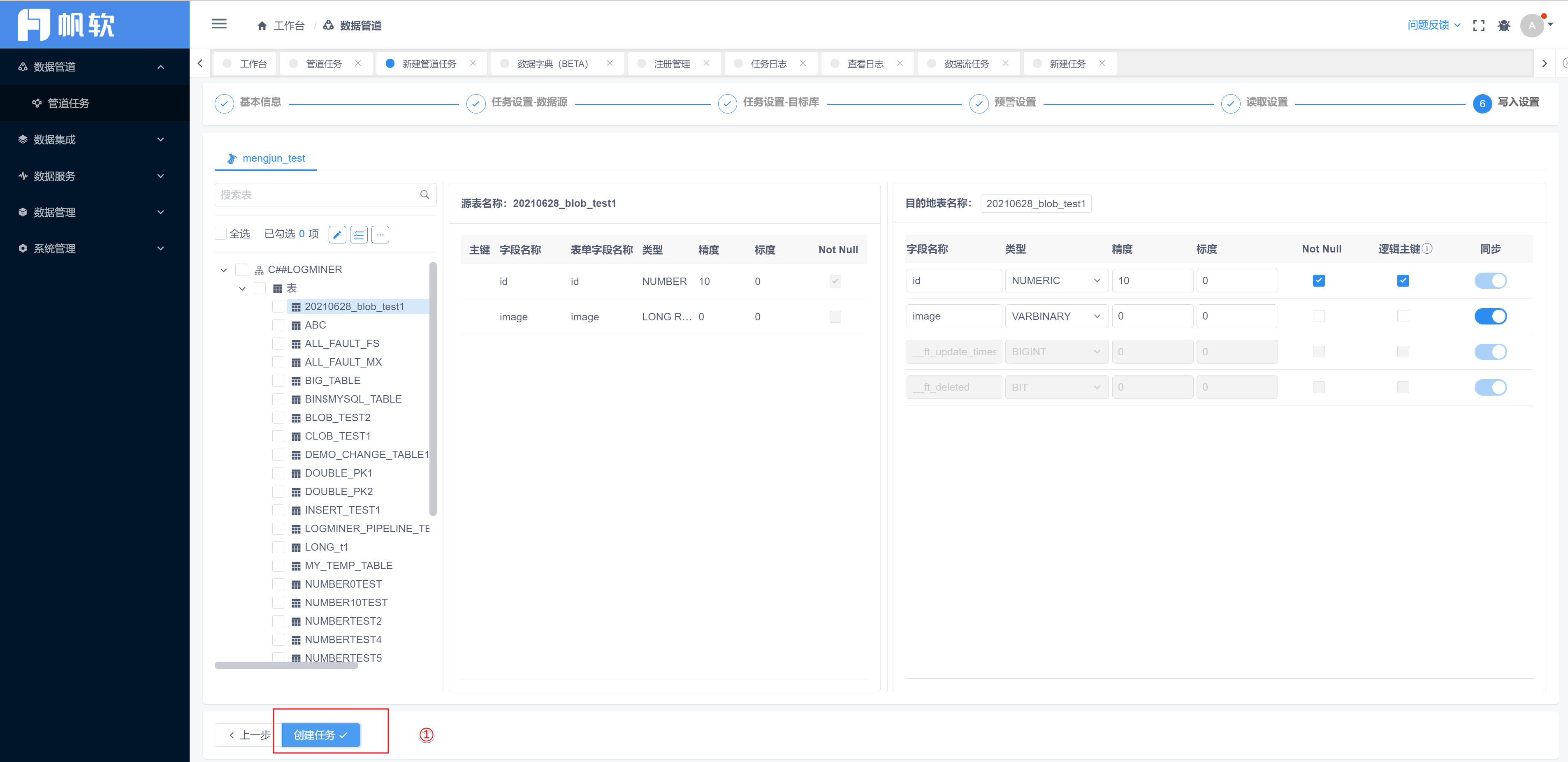Check the 全选 select-all checkbox
1568x762 pixels.
(x=221, y=234)
